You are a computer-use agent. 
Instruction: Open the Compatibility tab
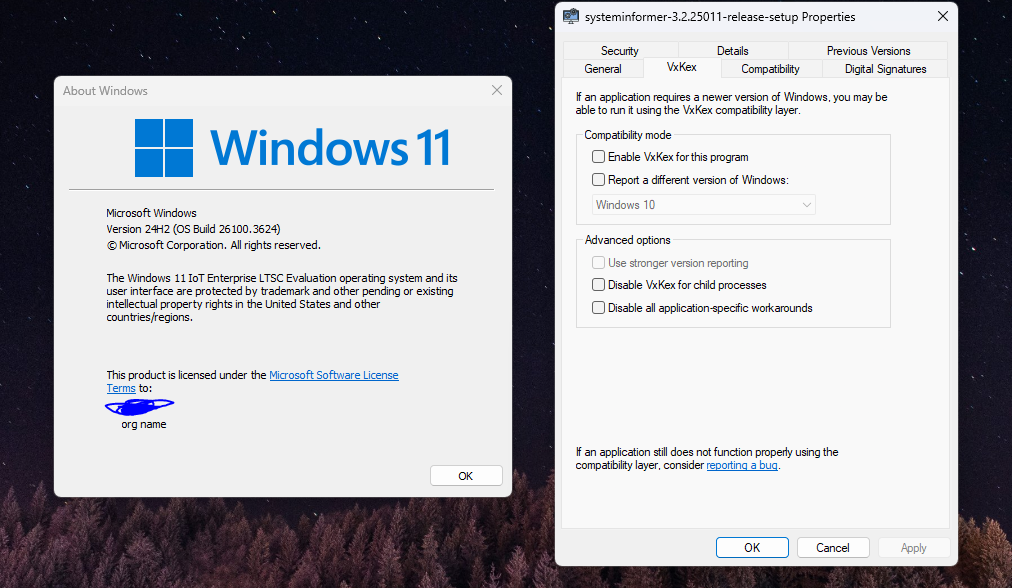click(x=770, y=68)
